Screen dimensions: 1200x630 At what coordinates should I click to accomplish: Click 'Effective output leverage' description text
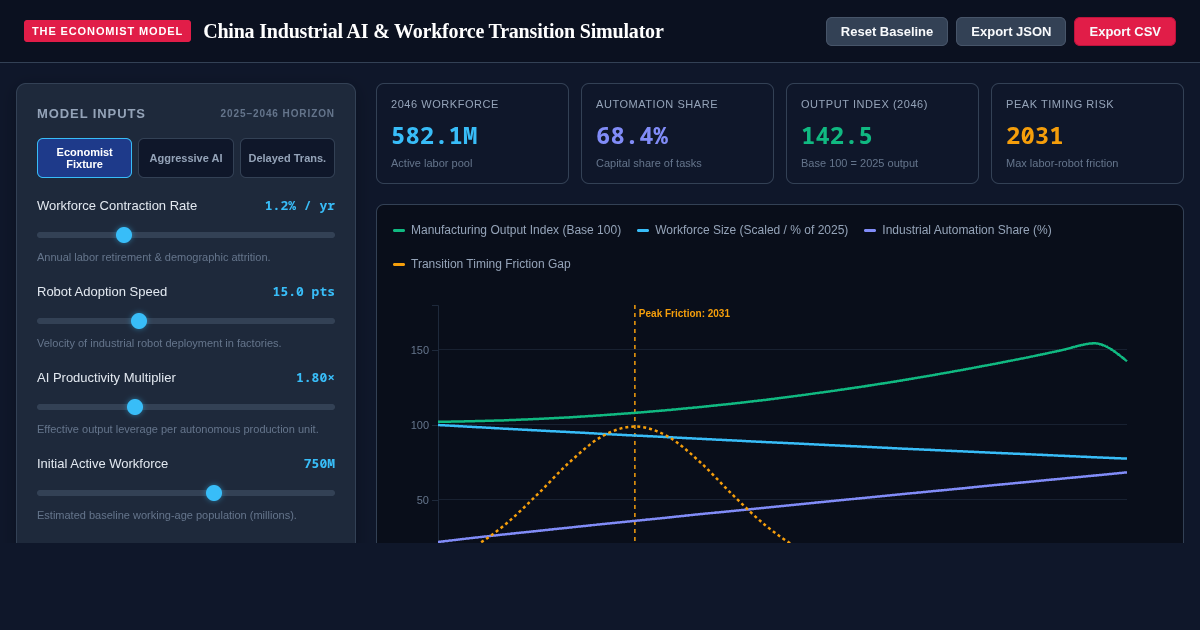coord(178,429)
